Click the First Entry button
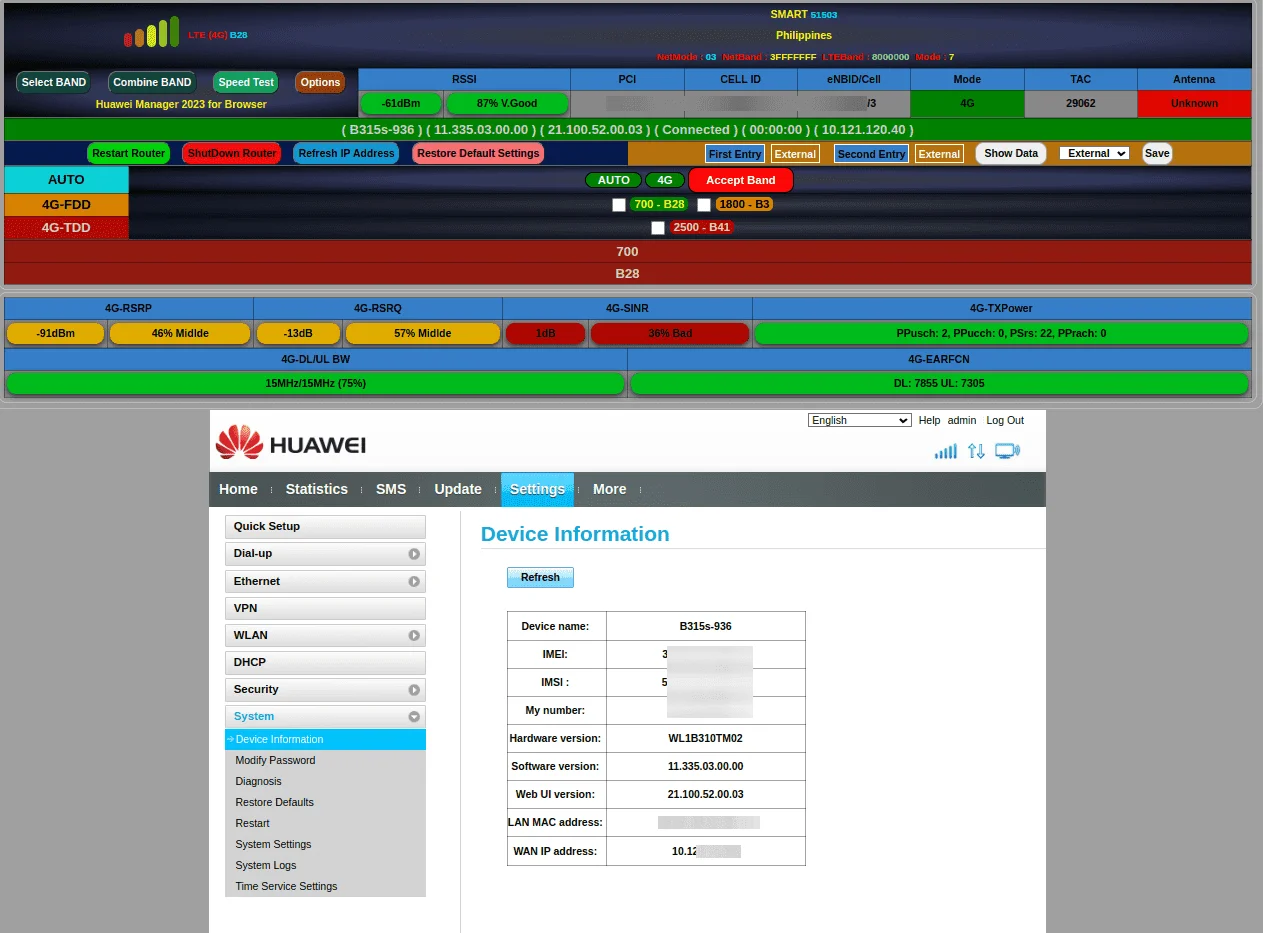The width and height of the screenshot is (1263, 933). (x=735, y=154)
